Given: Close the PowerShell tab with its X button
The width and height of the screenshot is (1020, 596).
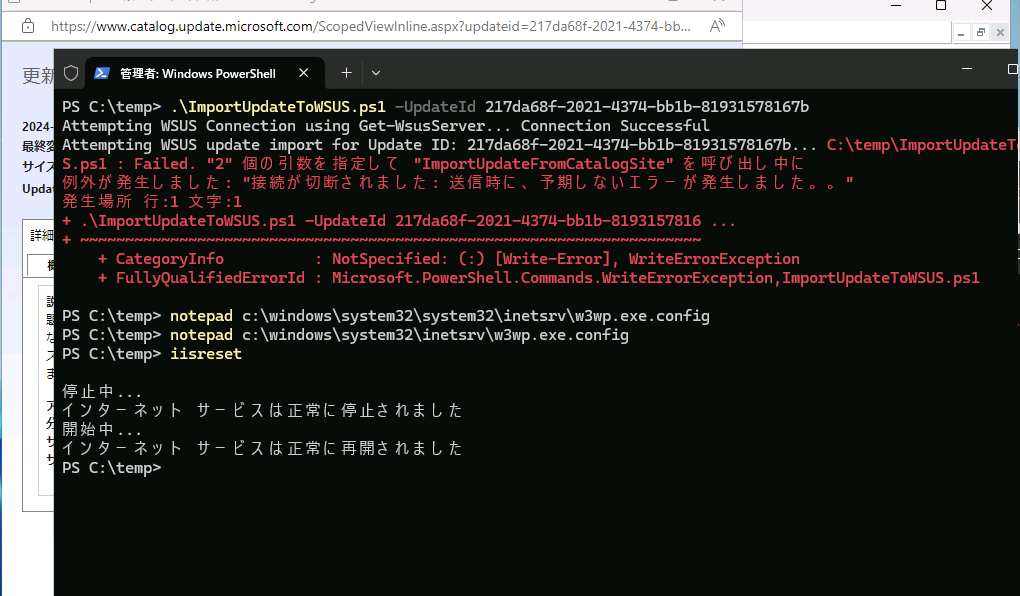Looking at the screenshot, I should pyautogui.click(x=303, y=72).
